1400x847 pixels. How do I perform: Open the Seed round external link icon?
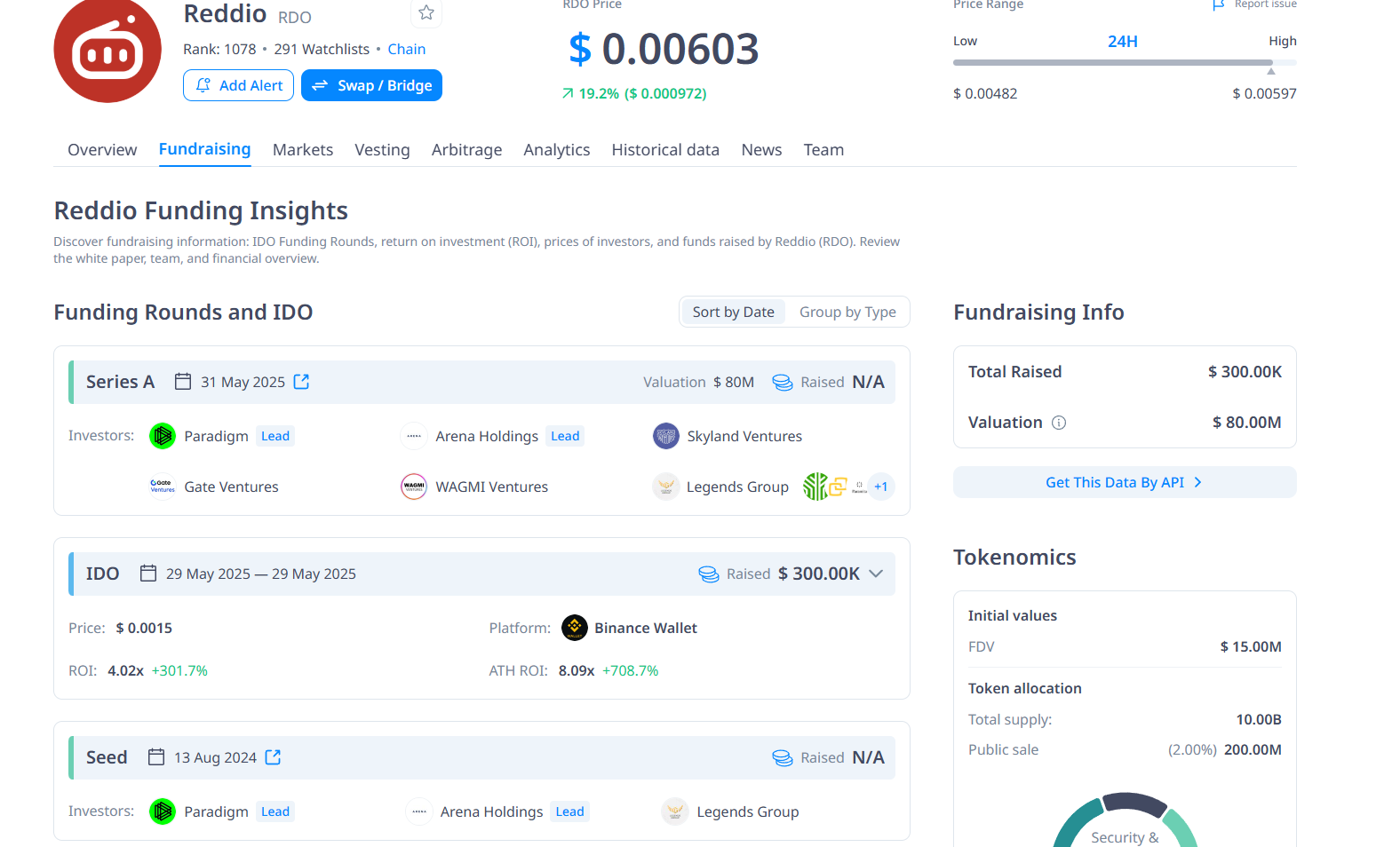(274, 757)
